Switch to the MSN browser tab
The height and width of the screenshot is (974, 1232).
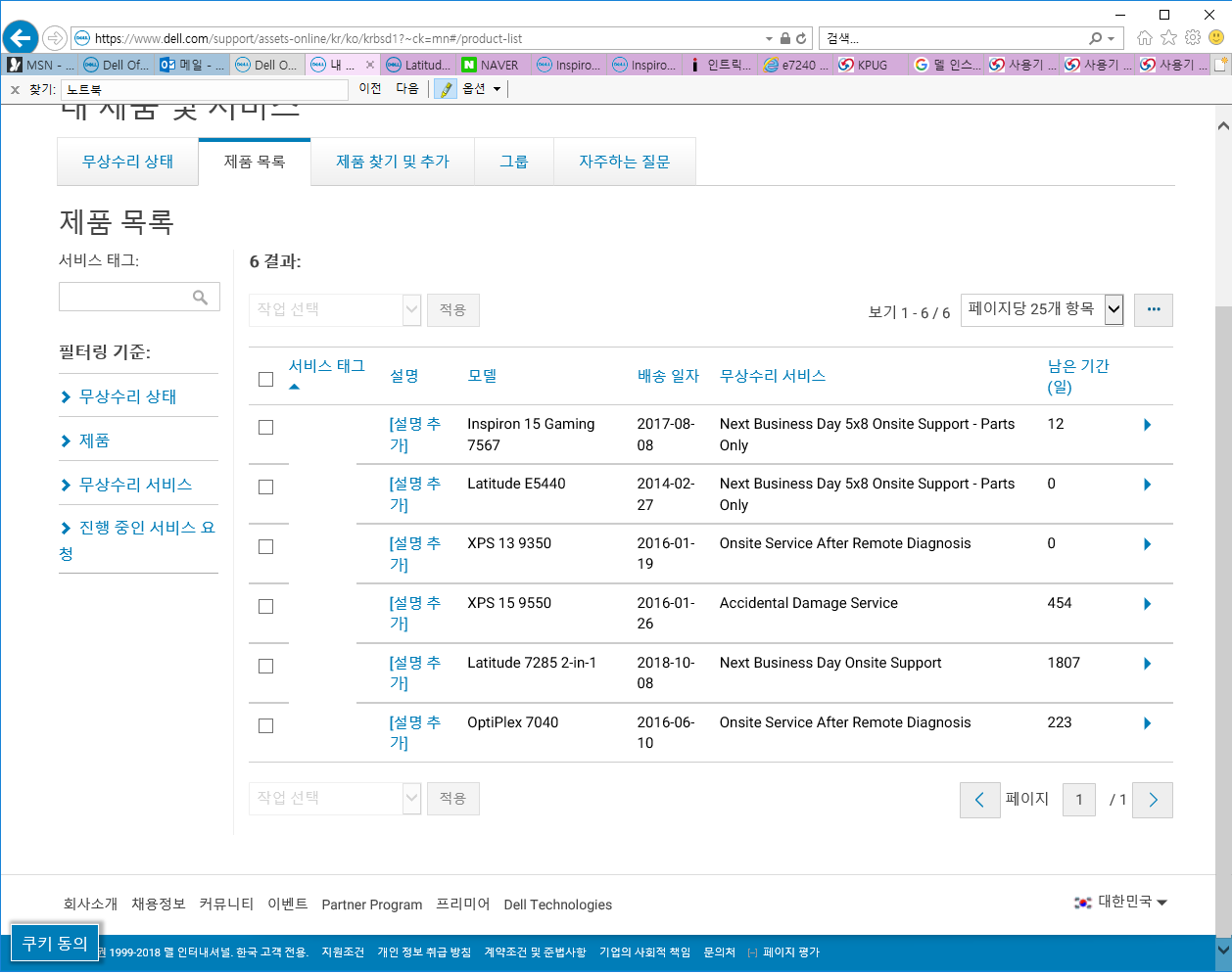pos(40,65)
